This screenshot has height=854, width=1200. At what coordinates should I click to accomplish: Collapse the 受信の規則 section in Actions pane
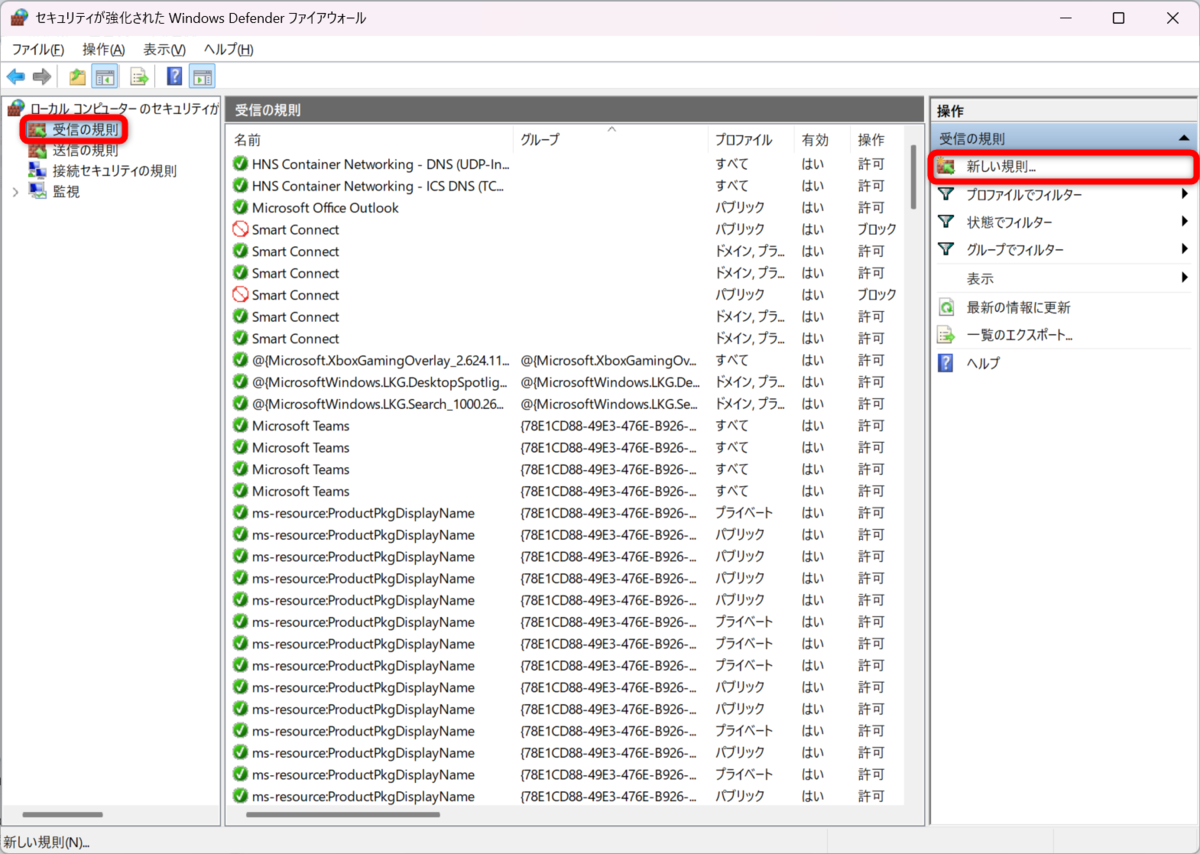tap(1184, 138)
